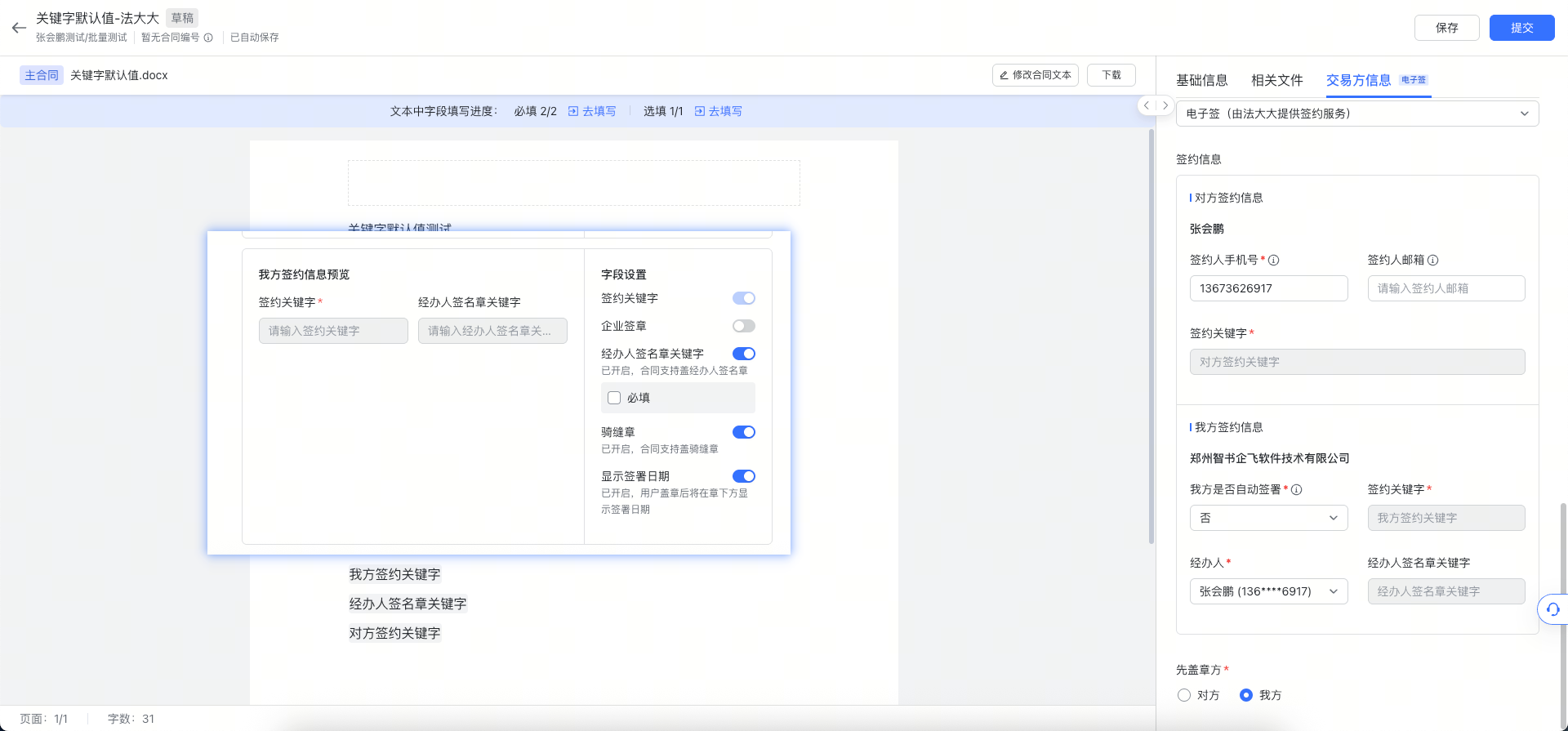Click the 草稿 status tag
Image resolution: width=1568 pixels, height=731 pixels.
click(182, 18)
